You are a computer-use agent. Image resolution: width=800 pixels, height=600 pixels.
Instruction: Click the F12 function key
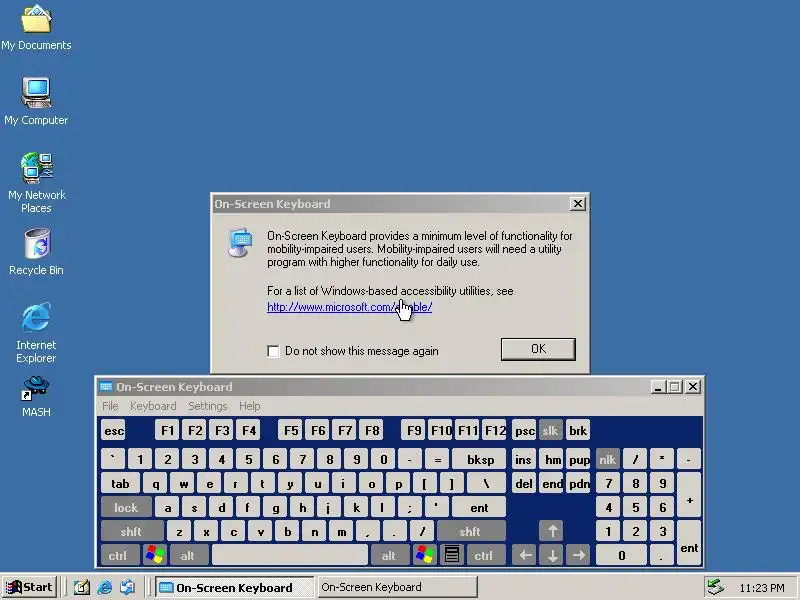tap(495, 431)
